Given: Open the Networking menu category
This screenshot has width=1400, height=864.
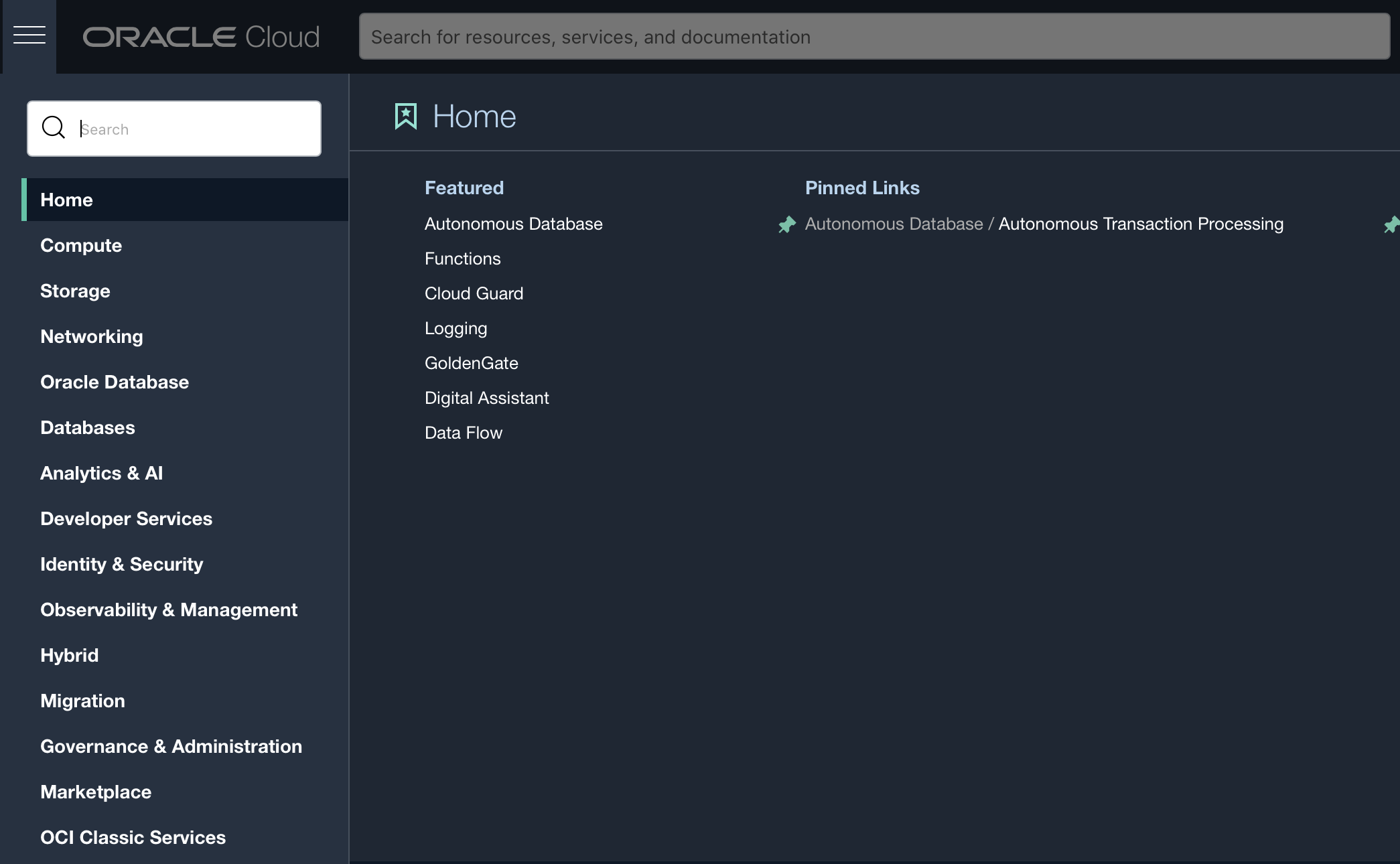Looking at the screenshot, I should pyautogui.click(x=92, y=336).
